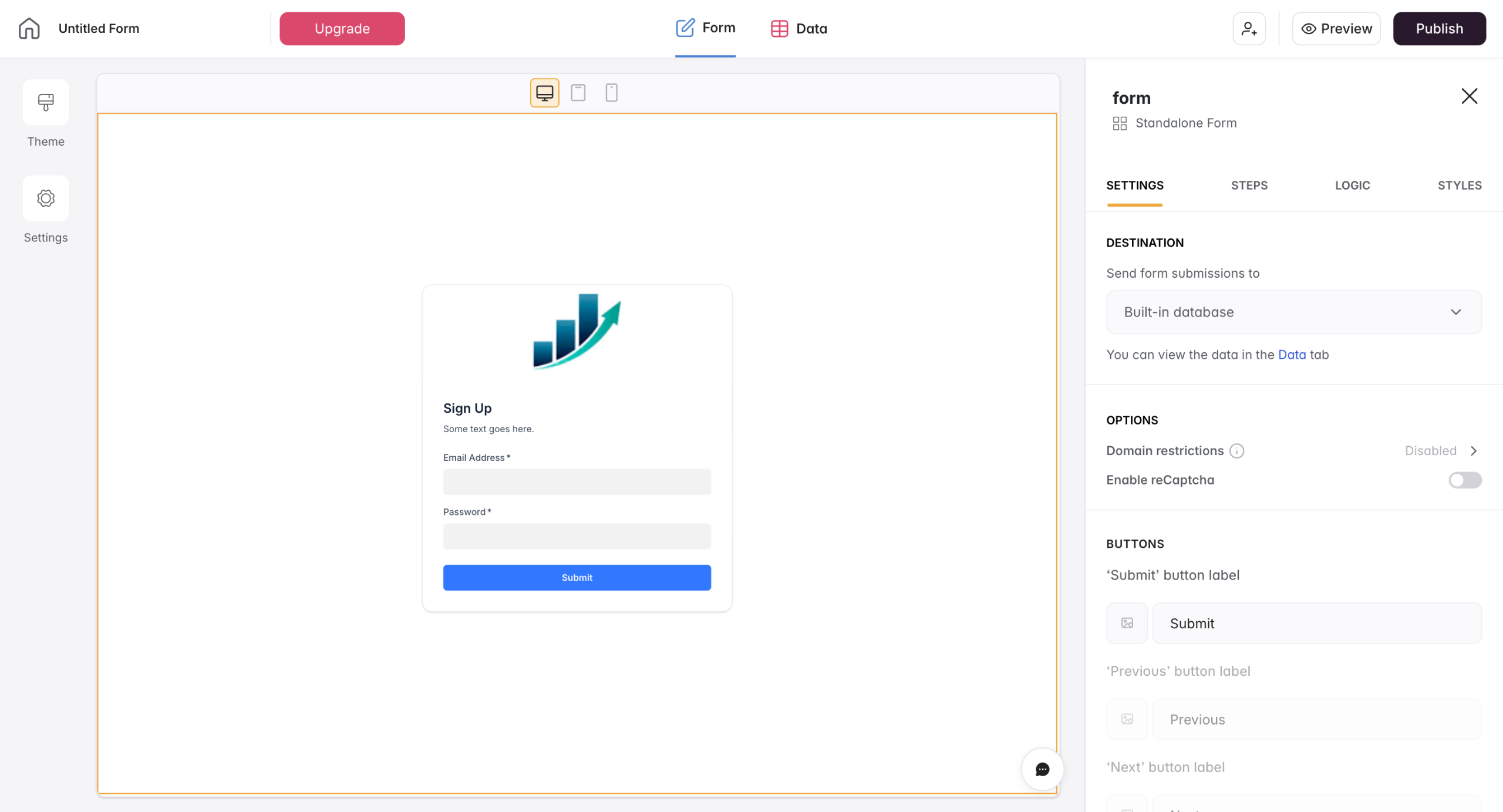Click the Publish button
Image resolution: width=1503 pixels, height=812 pixels.
pos(1439,28)
